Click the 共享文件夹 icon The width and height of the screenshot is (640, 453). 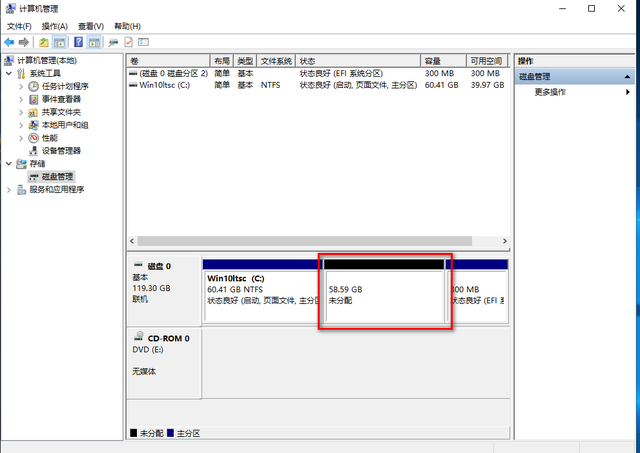click(x=33, y=112)
